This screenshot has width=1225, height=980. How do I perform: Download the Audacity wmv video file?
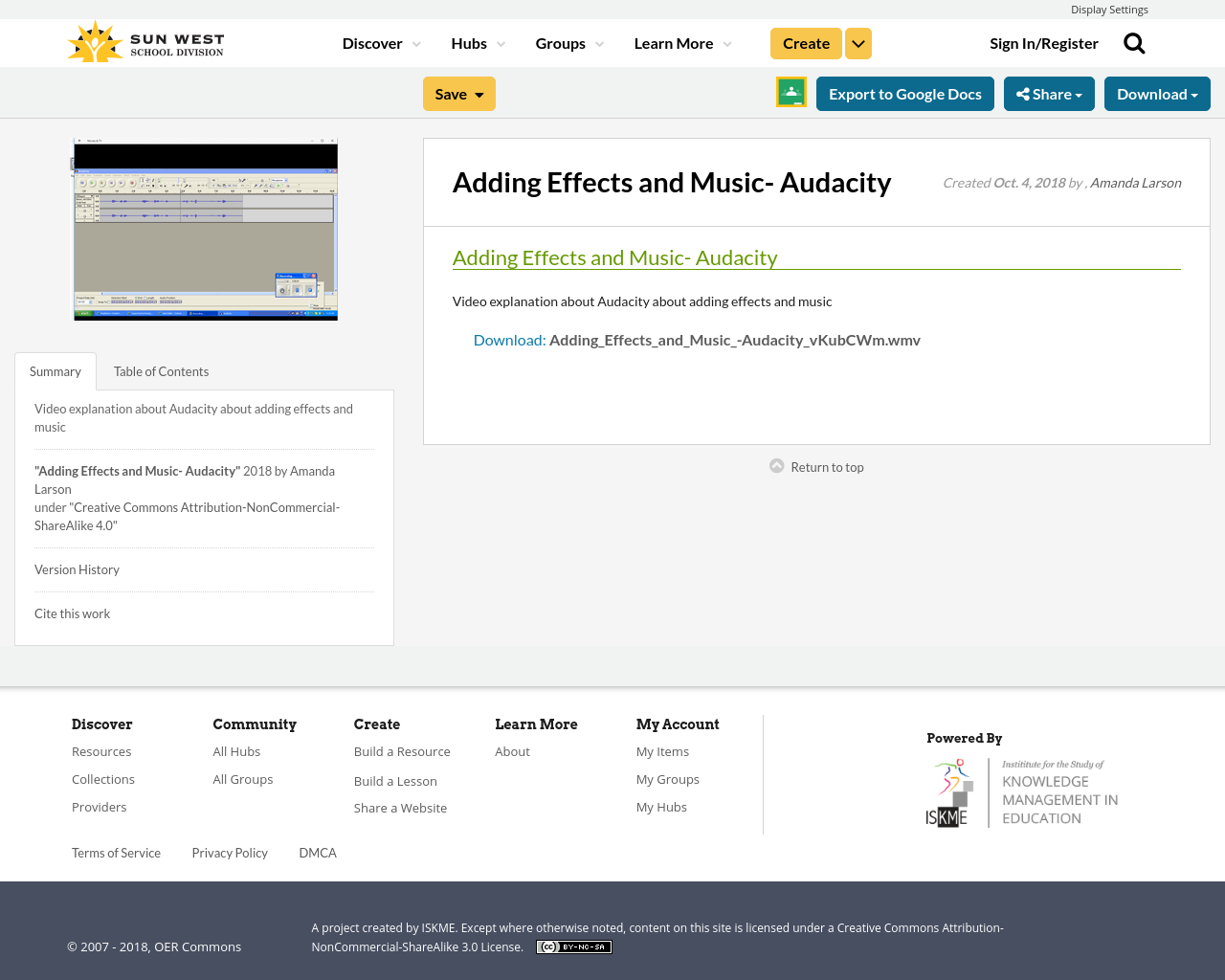click(x=734, y=339)
